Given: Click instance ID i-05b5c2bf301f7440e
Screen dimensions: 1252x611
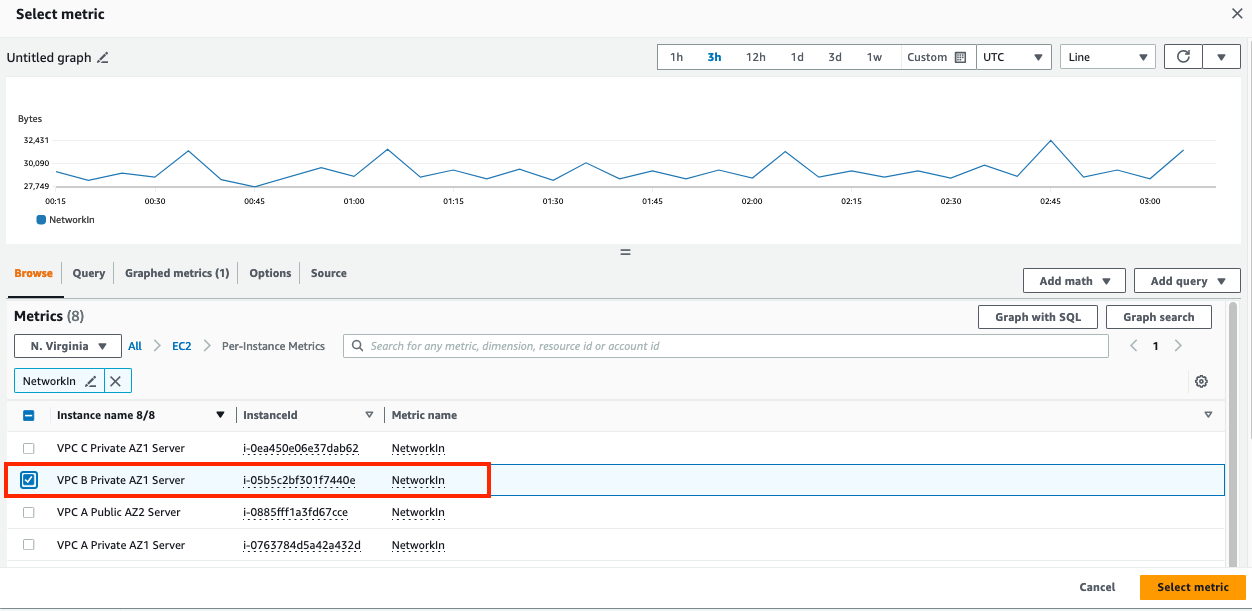Looking at the screenshot, I should tap(299, 480).
